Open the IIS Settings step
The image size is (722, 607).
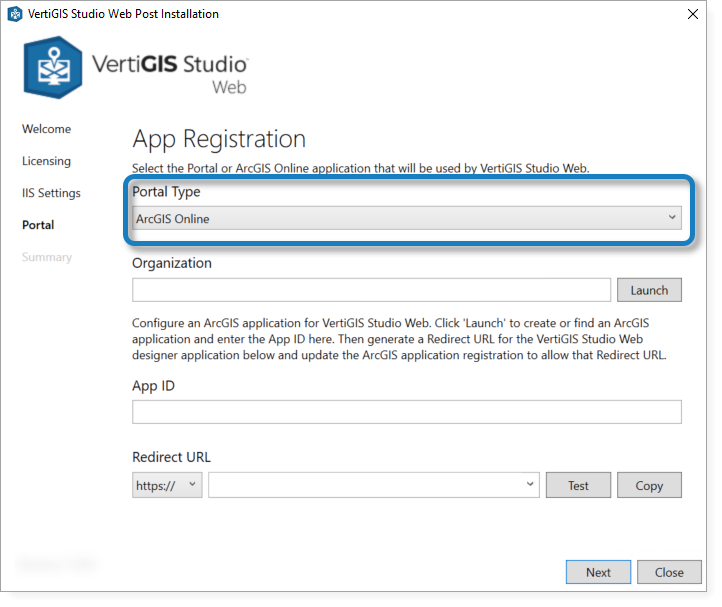51,193
